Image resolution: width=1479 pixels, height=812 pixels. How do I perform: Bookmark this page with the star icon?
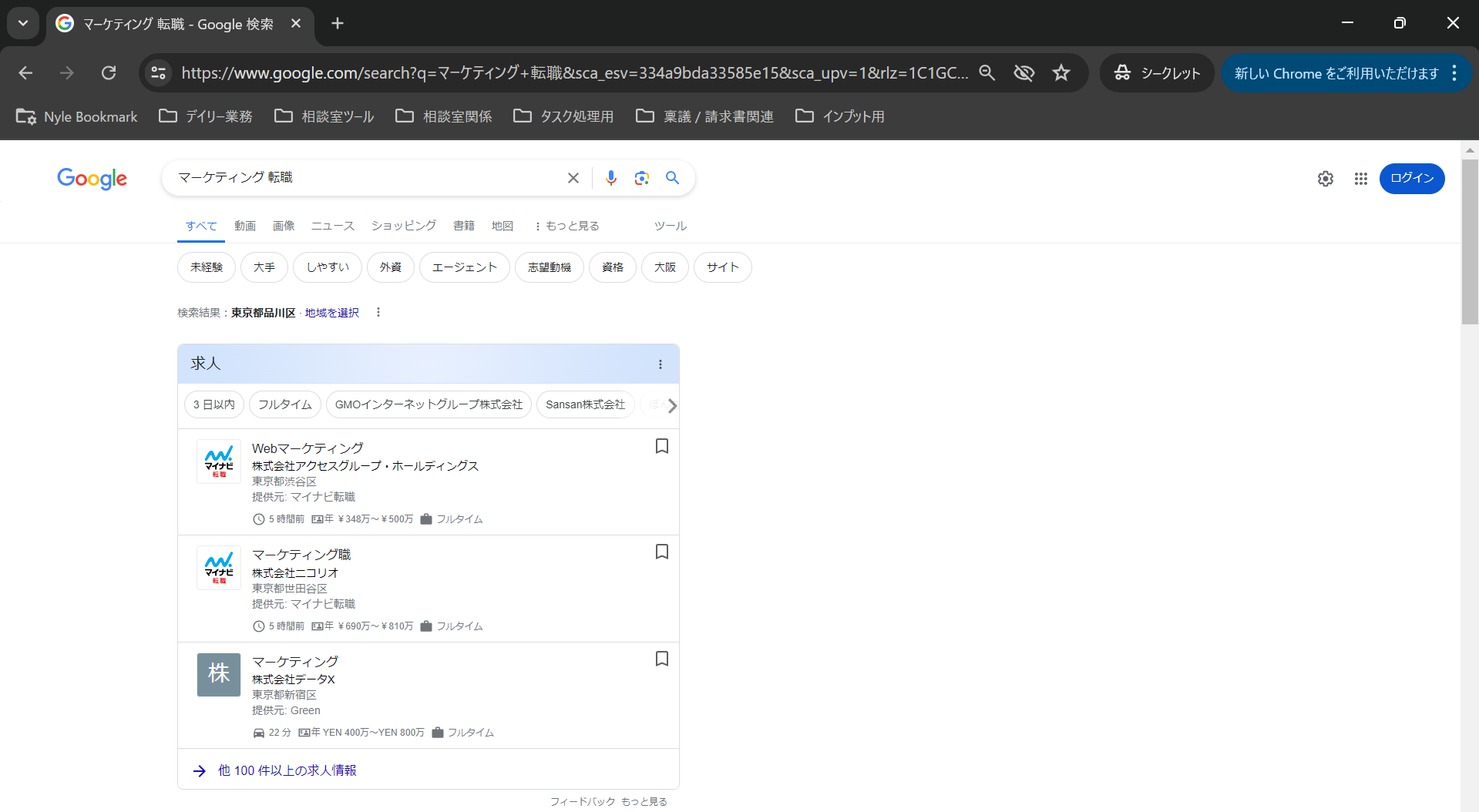tap(1061, 73)
